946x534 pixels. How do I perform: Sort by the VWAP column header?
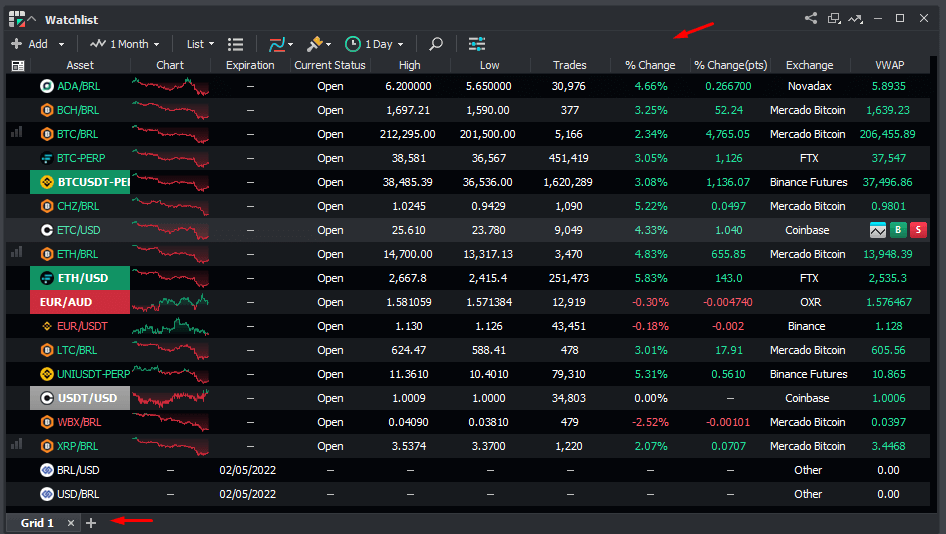(889, 65)
